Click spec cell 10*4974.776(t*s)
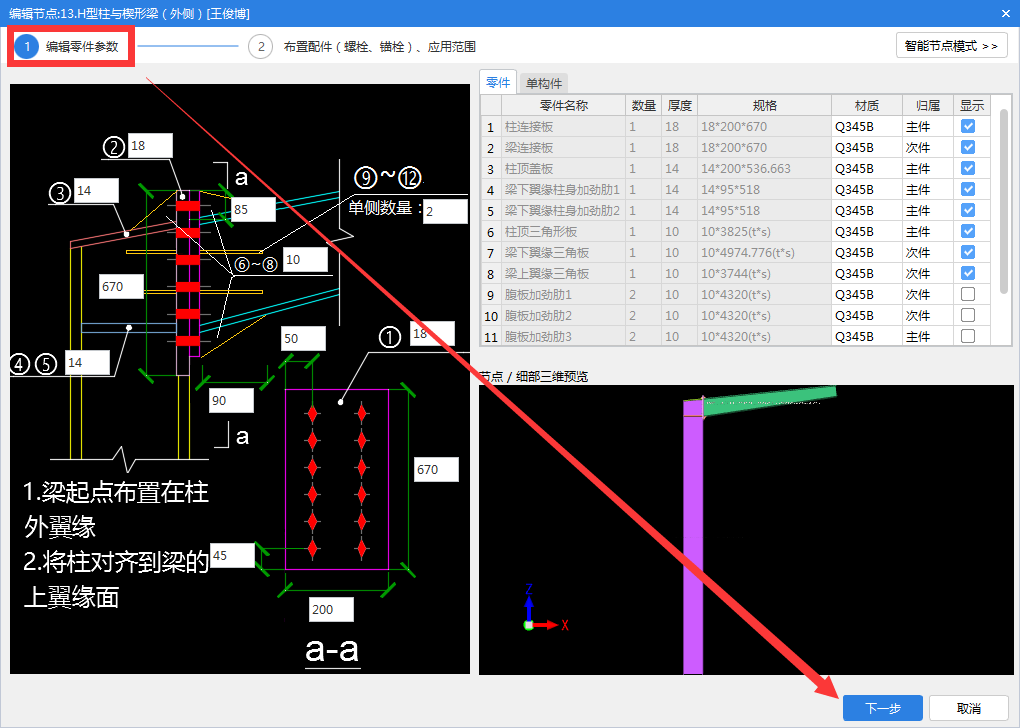The width and height of the screenshot is (1020, 728). (764, 252)
